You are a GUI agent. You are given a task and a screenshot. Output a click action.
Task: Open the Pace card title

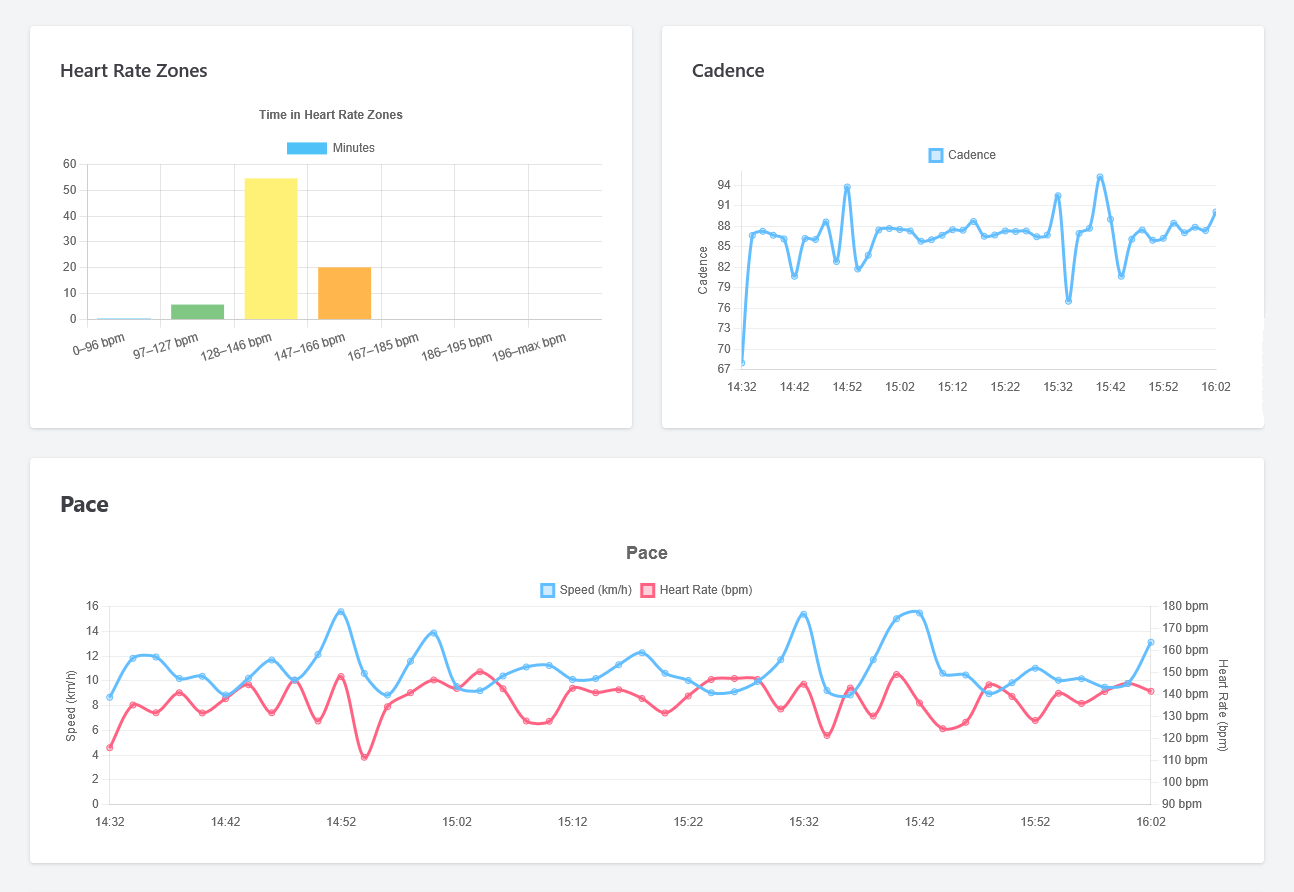click(x=84, y=504)
